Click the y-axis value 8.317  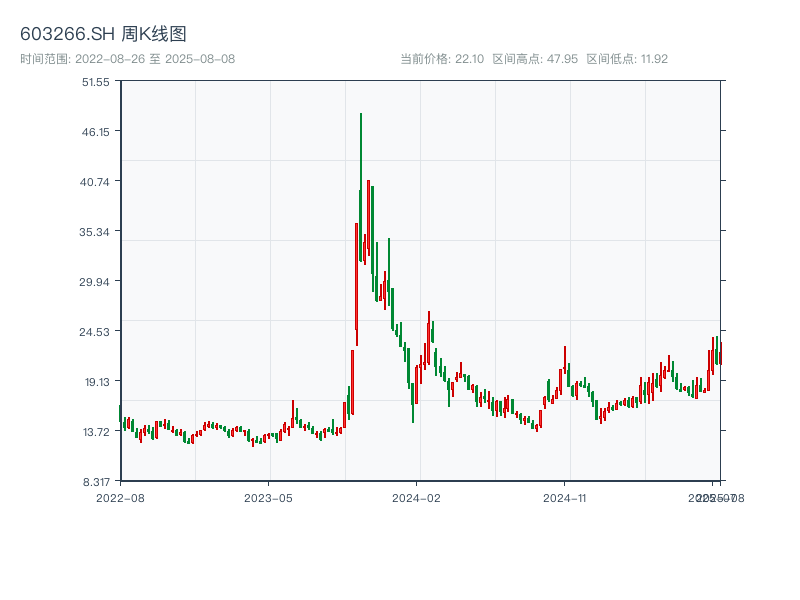pos(96,482)
